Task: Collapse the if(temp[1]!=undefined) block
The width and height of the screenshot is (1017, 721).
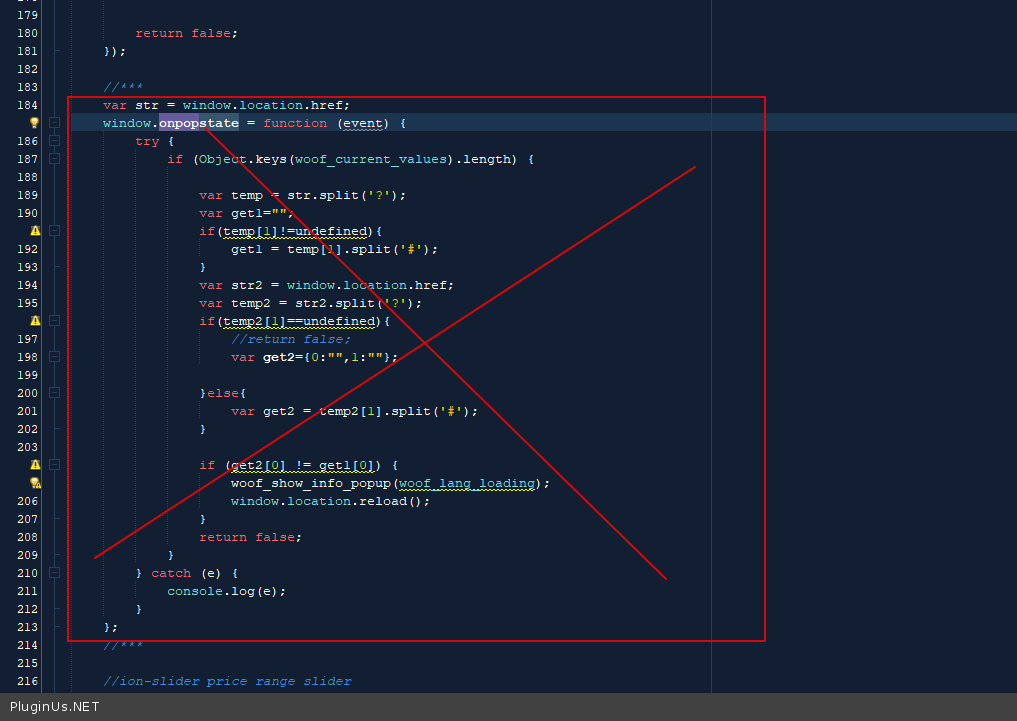Action: pos(55,231)
